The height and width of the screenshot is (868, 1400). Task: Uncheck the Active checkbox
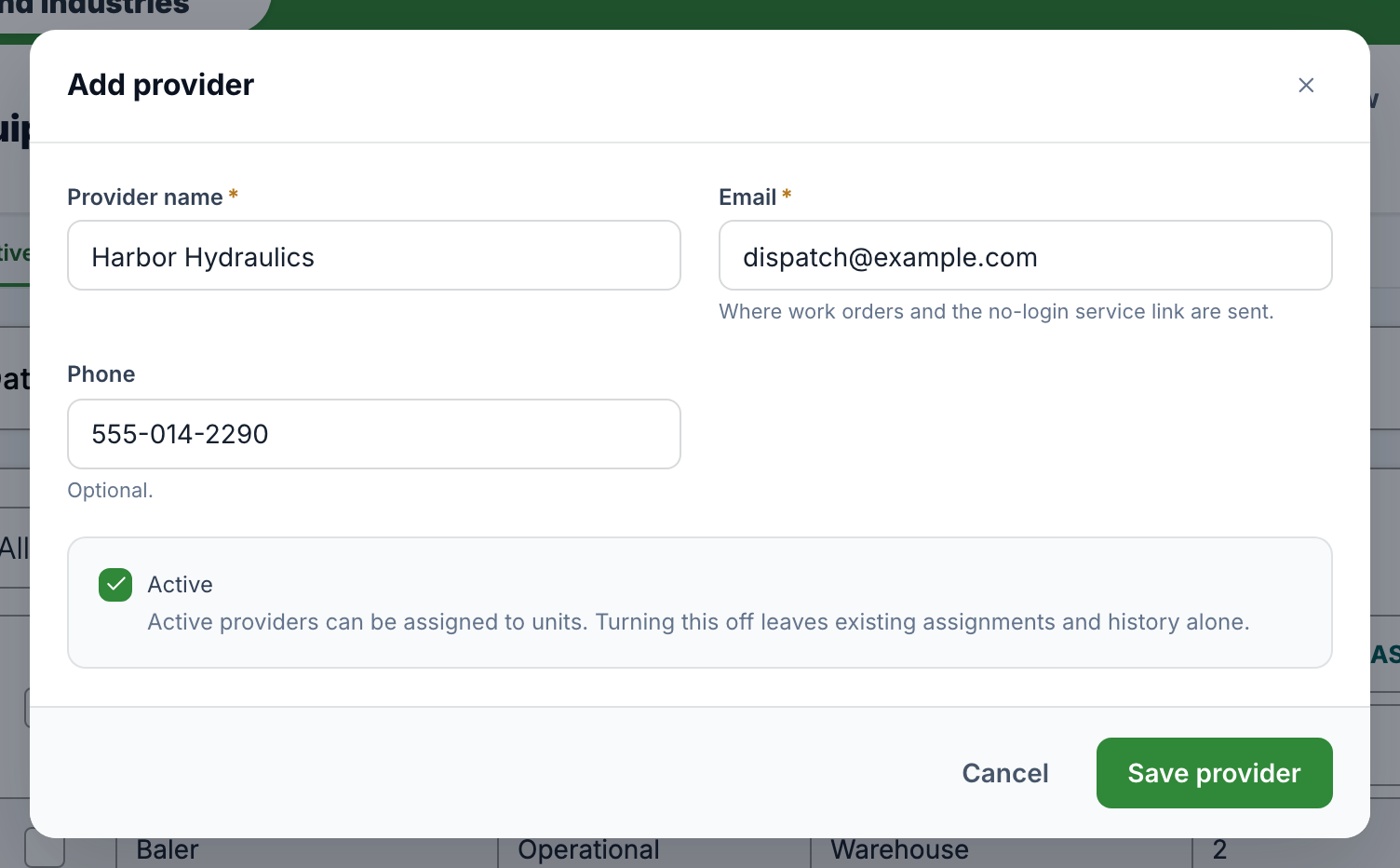click(115, 585)
